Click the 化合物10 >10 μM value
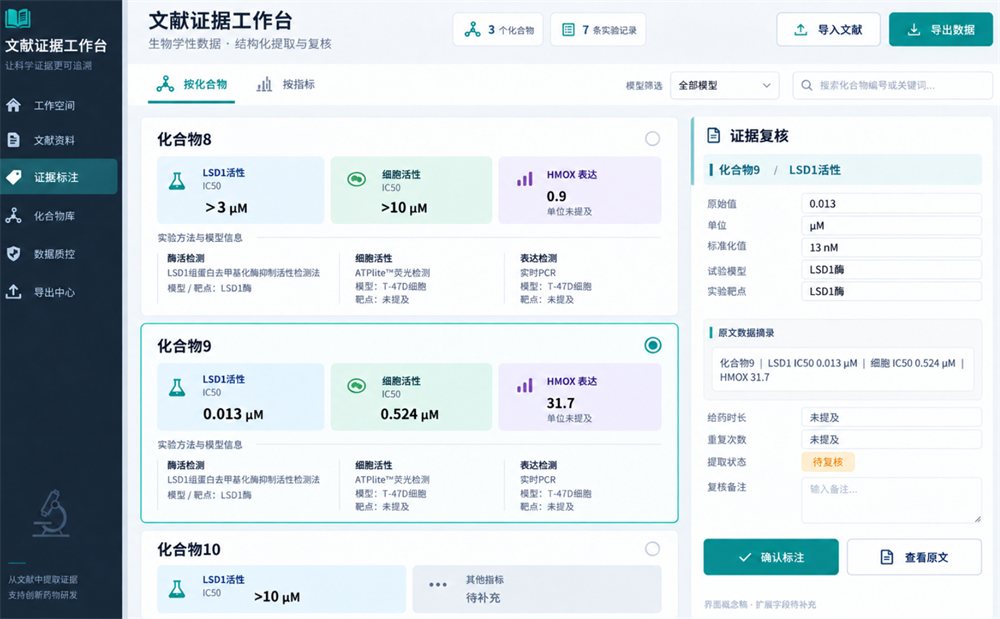The height and width of the screenshot is (619, 1000). pos(277,597)
